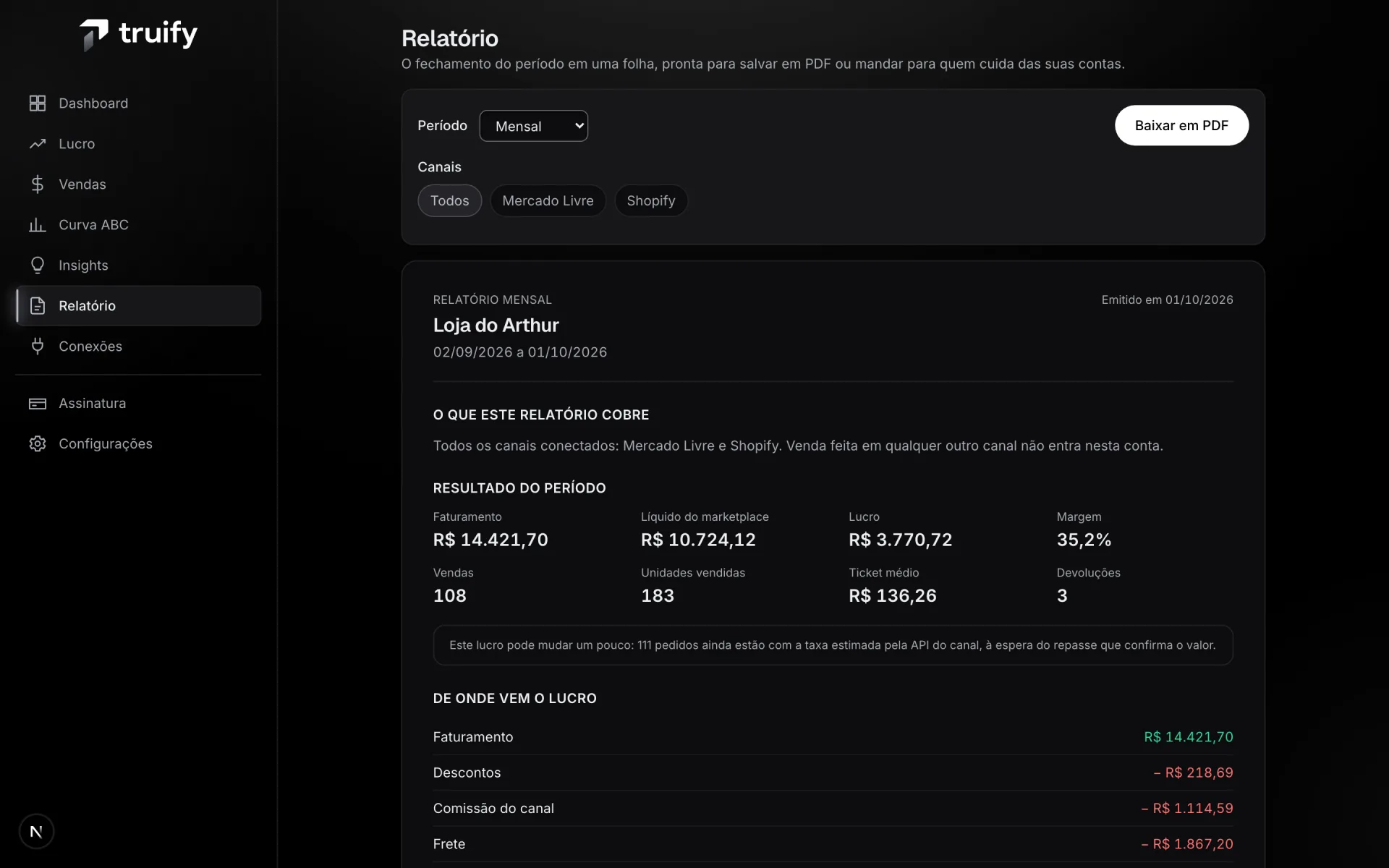
Task: Click the Assinatura credit card icon
Action: (x=38, y=404)
